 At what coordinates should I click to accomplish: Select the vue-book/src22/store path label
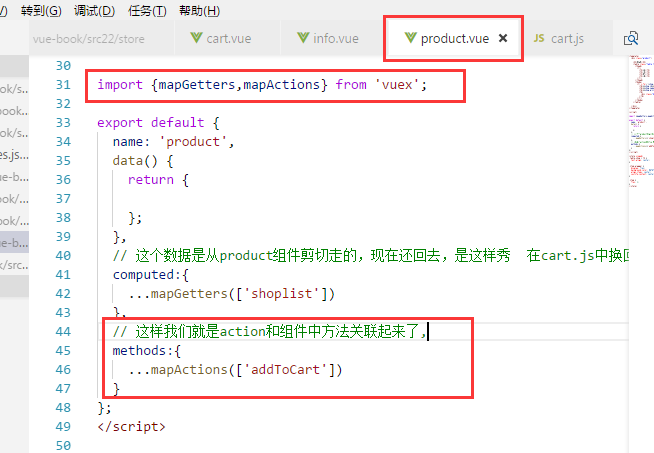pos(88,38)
